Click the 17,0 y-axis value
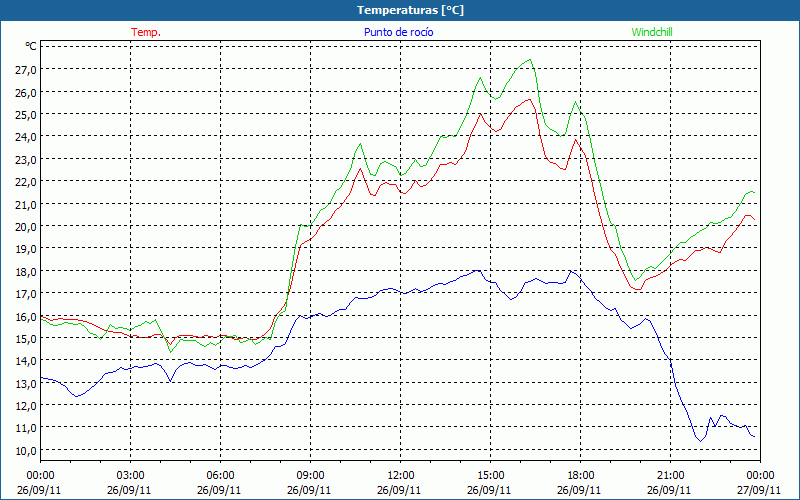 tap(26, 294)
